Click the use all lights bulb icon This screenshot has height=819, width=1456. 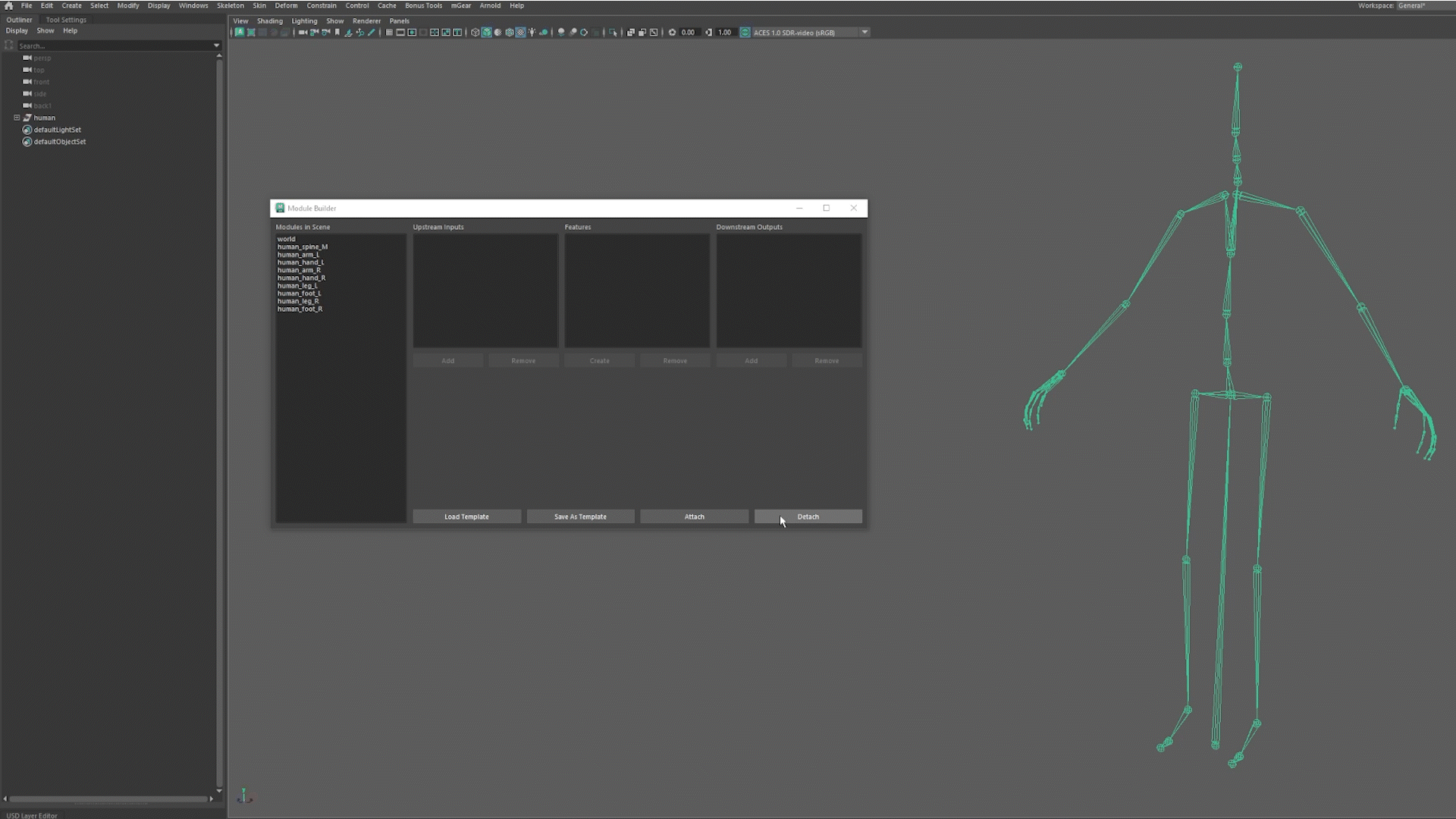tap(532, 33)
